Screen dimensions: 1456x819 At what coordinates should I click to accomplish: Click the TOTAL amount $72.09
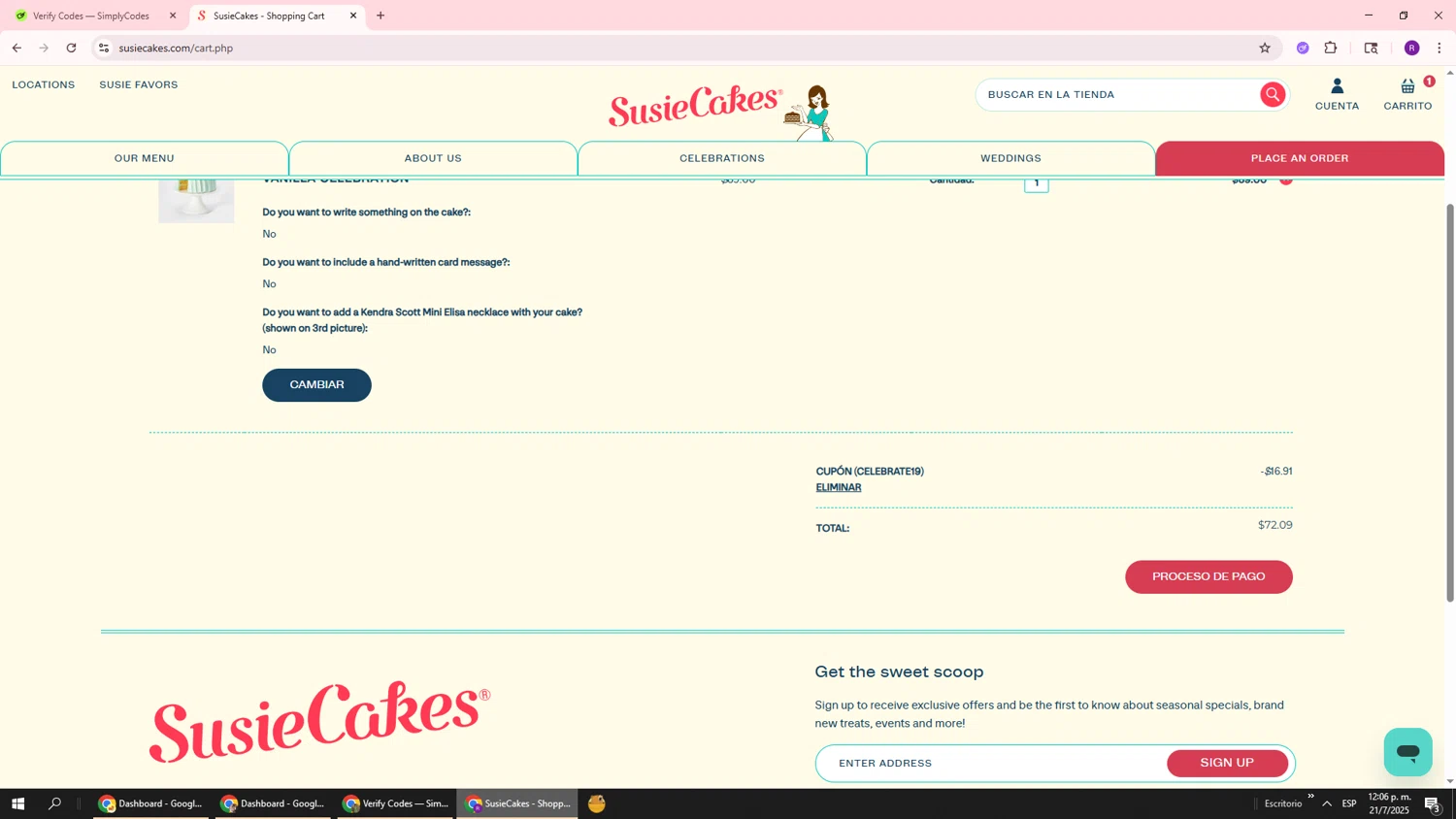click(1274, 525)
